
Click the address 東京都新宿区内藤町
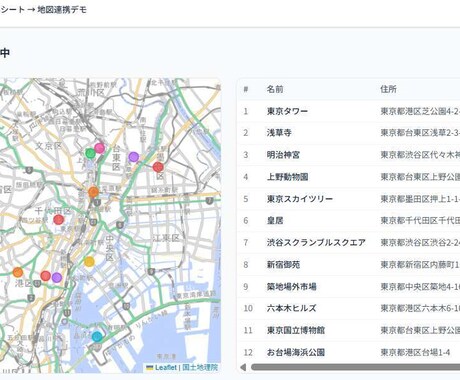tap(420, 264)
